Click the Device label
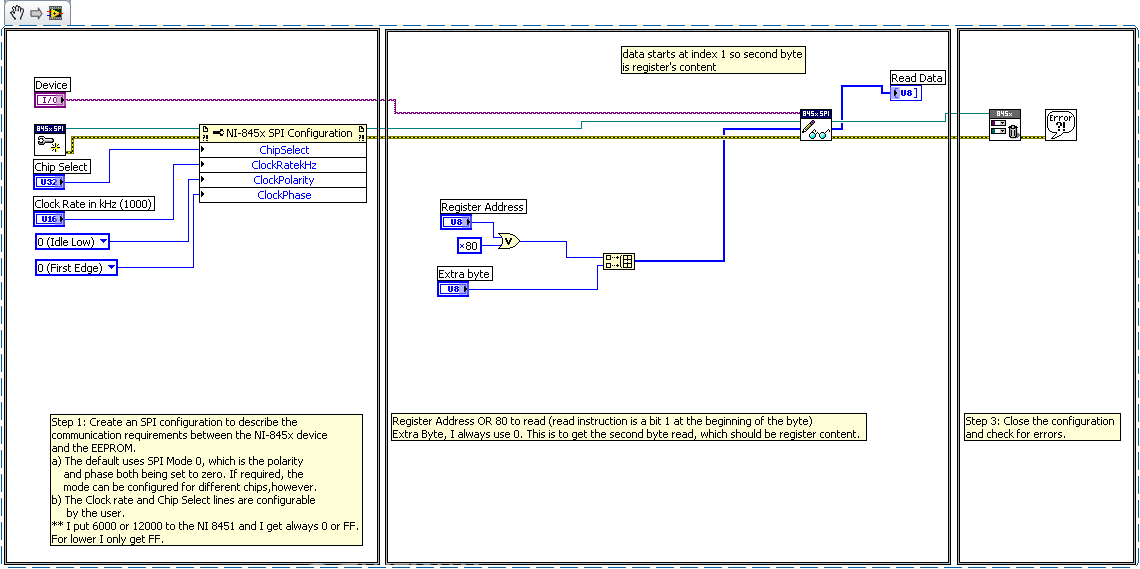 [x=52, y=85]
